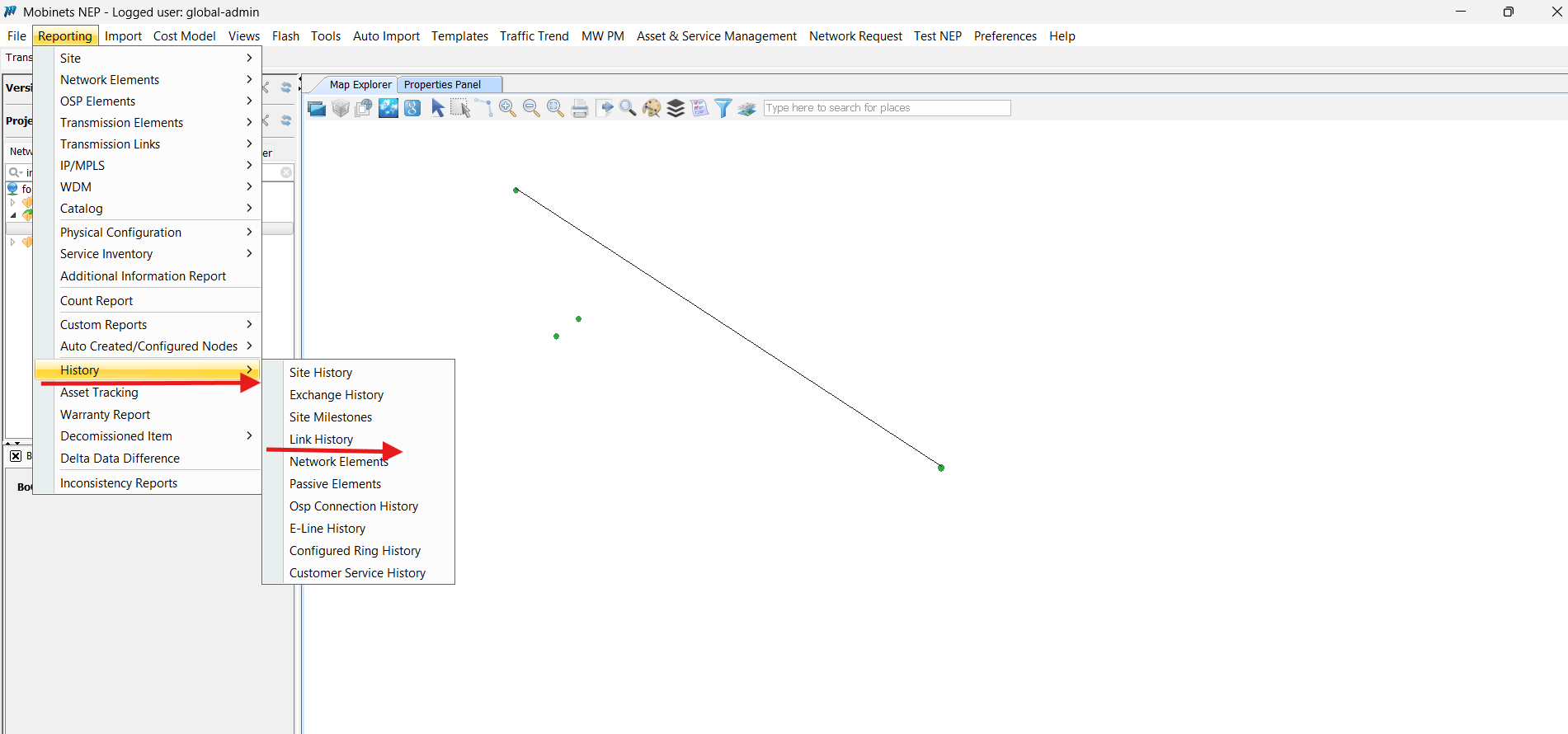Image resolution: width=1568 pixels, height=734 pixels.
Task: Expand the collapsed tree node in network tree
Action: click(12, 202)
